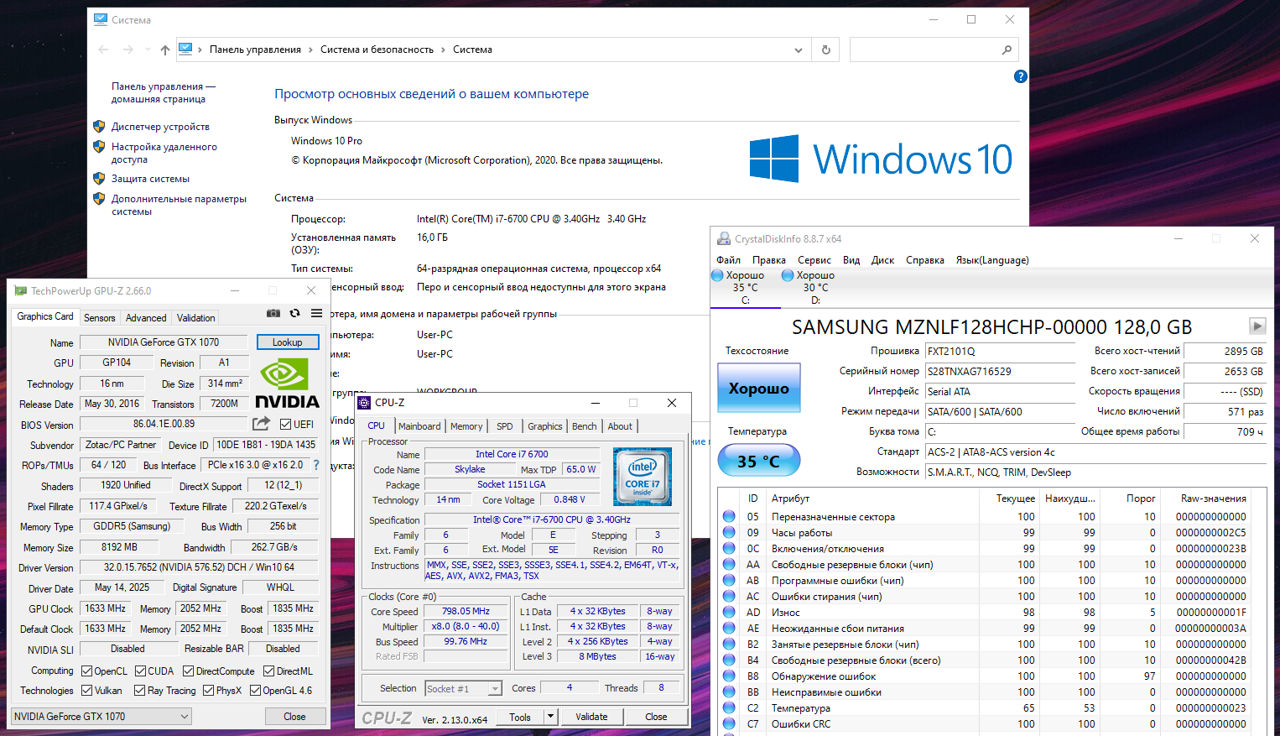
Task: Click the GPU-Z screenshot camera icon
Action: click(x=273, y=314)
